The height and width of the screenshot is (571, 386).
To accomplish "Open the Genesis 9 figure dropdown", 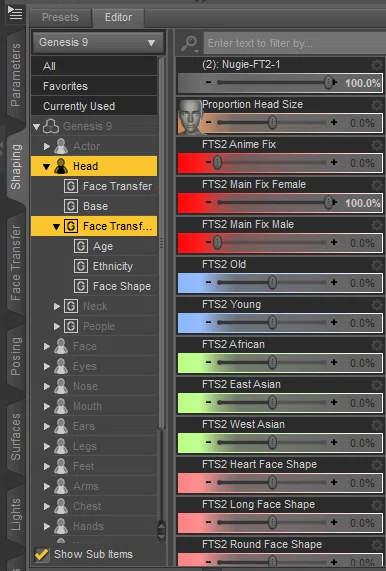I will (x=98, y=43).
